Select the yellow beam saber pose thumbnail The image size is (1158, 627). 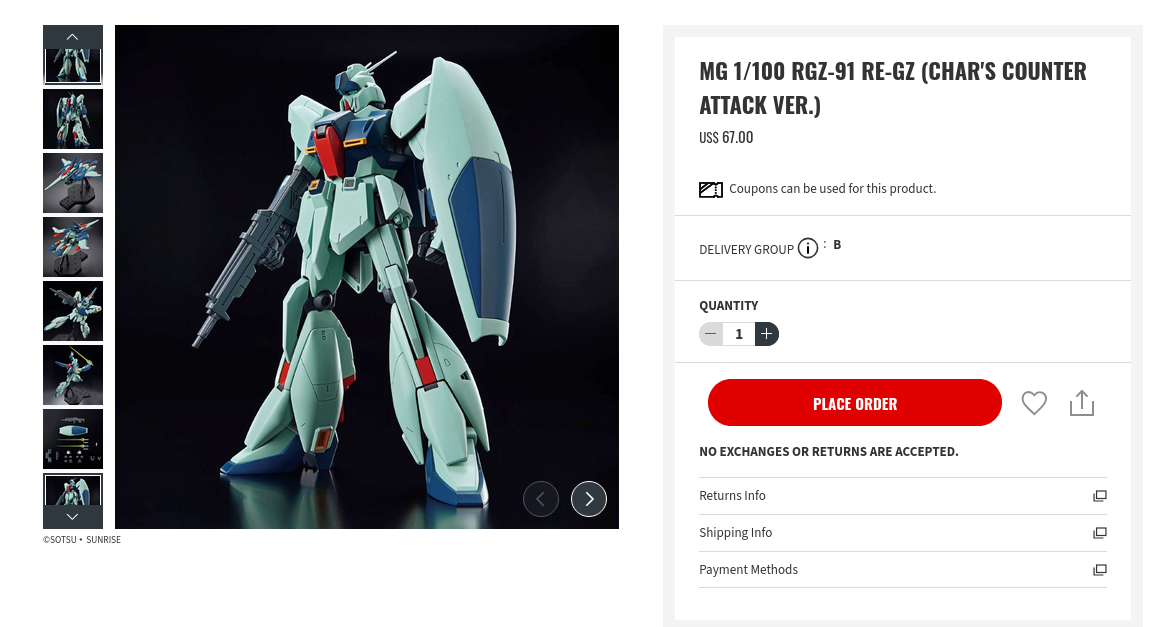click(x=72, y=375)
